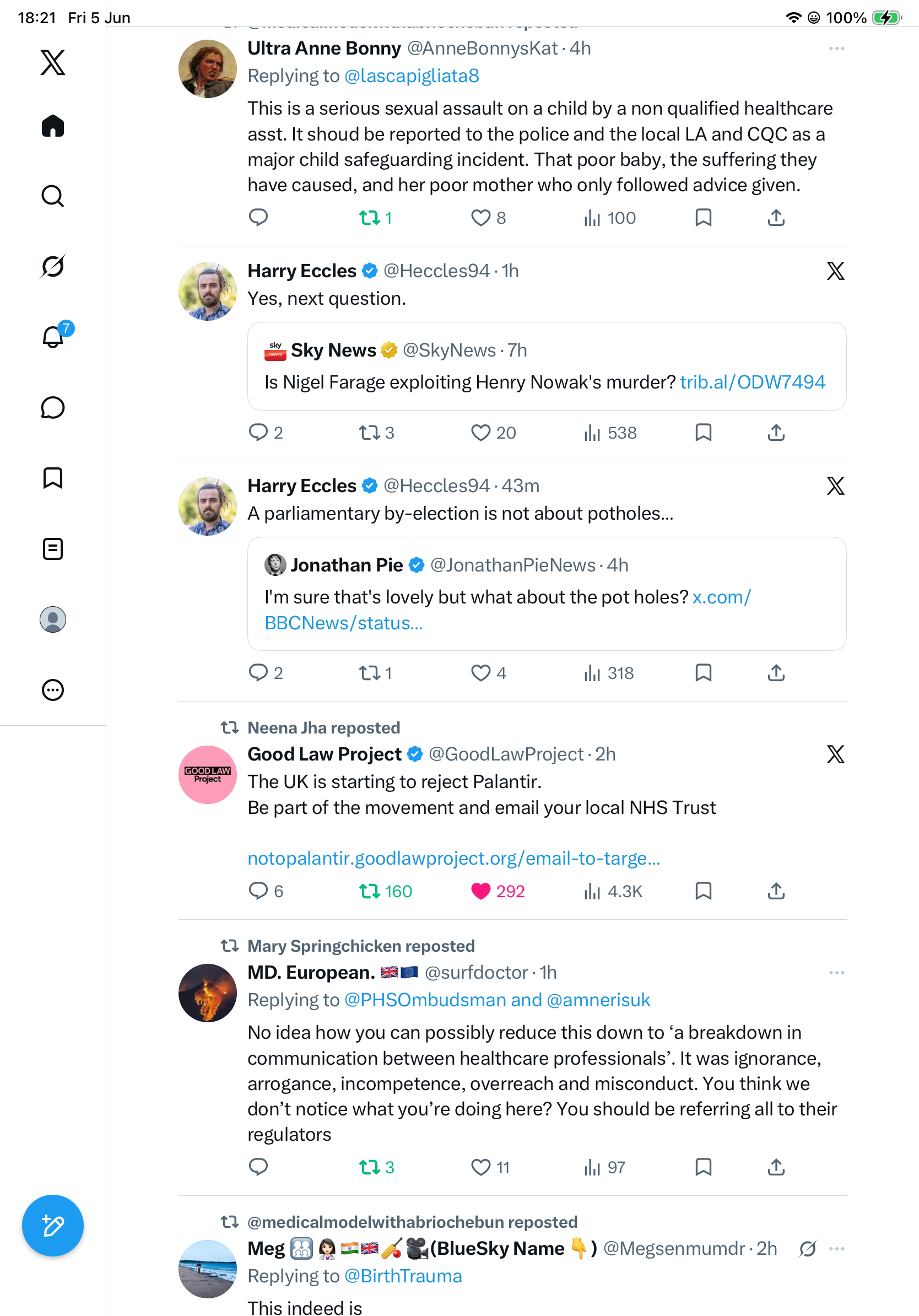The height and width of the screenshot is (1316, 919).
Task: Open Bookmarks from the sidebar
Action: click(x=53, y=478)
